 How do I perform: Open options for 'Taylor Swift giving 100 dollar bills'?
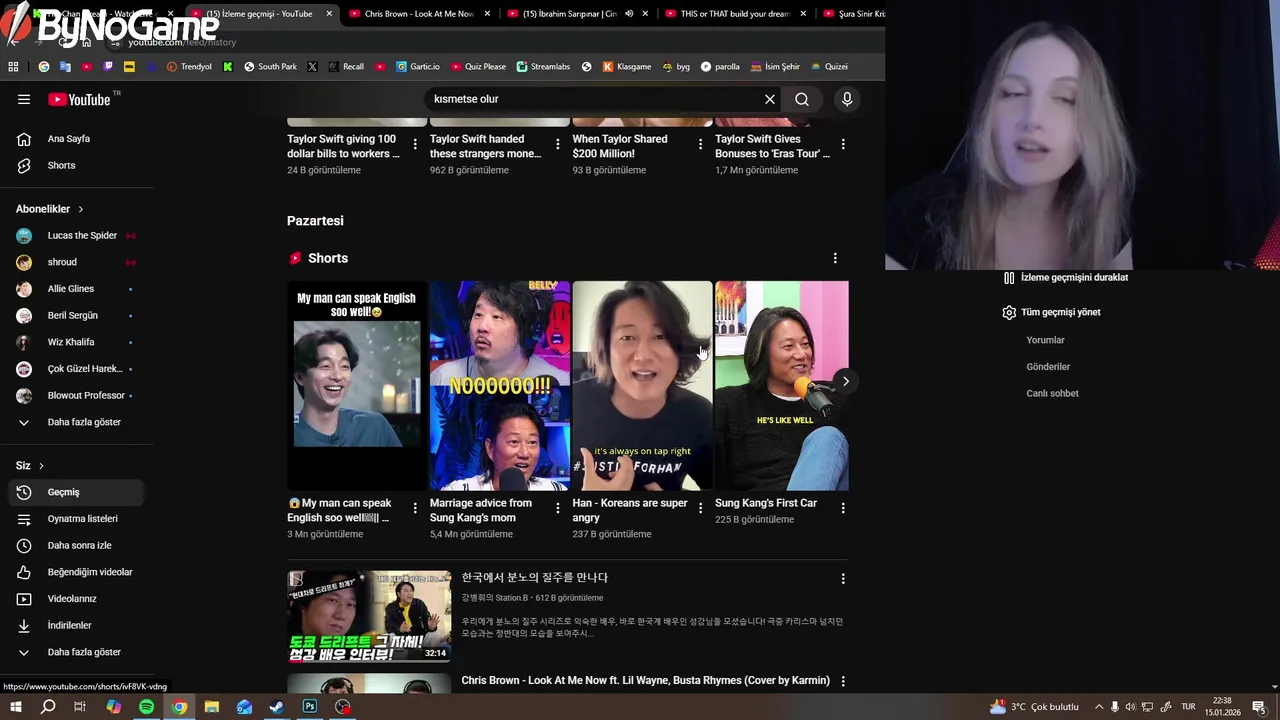(x=415, y=144)
